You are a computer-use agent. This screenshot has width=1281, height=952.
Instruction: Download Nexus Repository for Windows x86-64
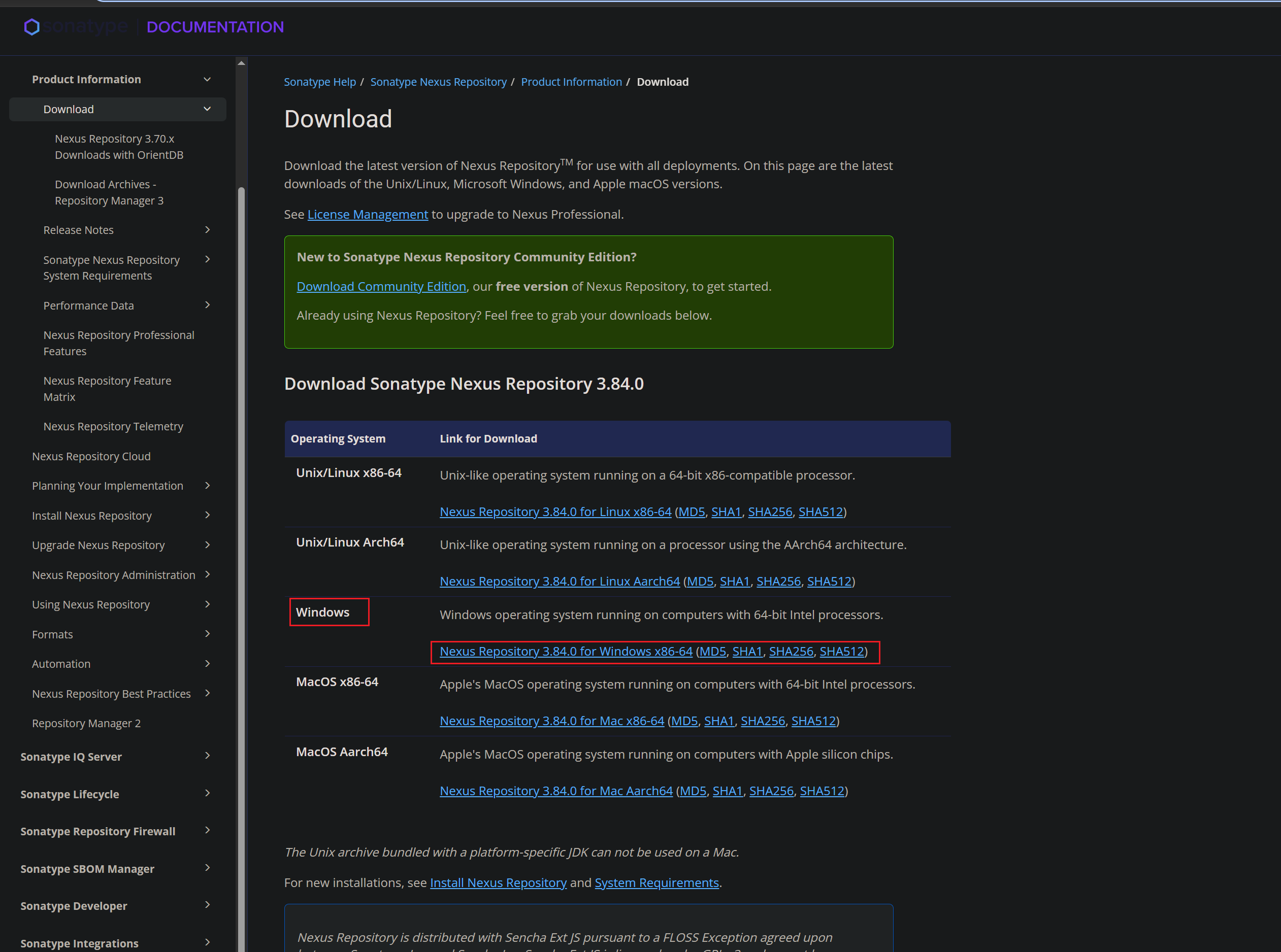pos(566,651)
